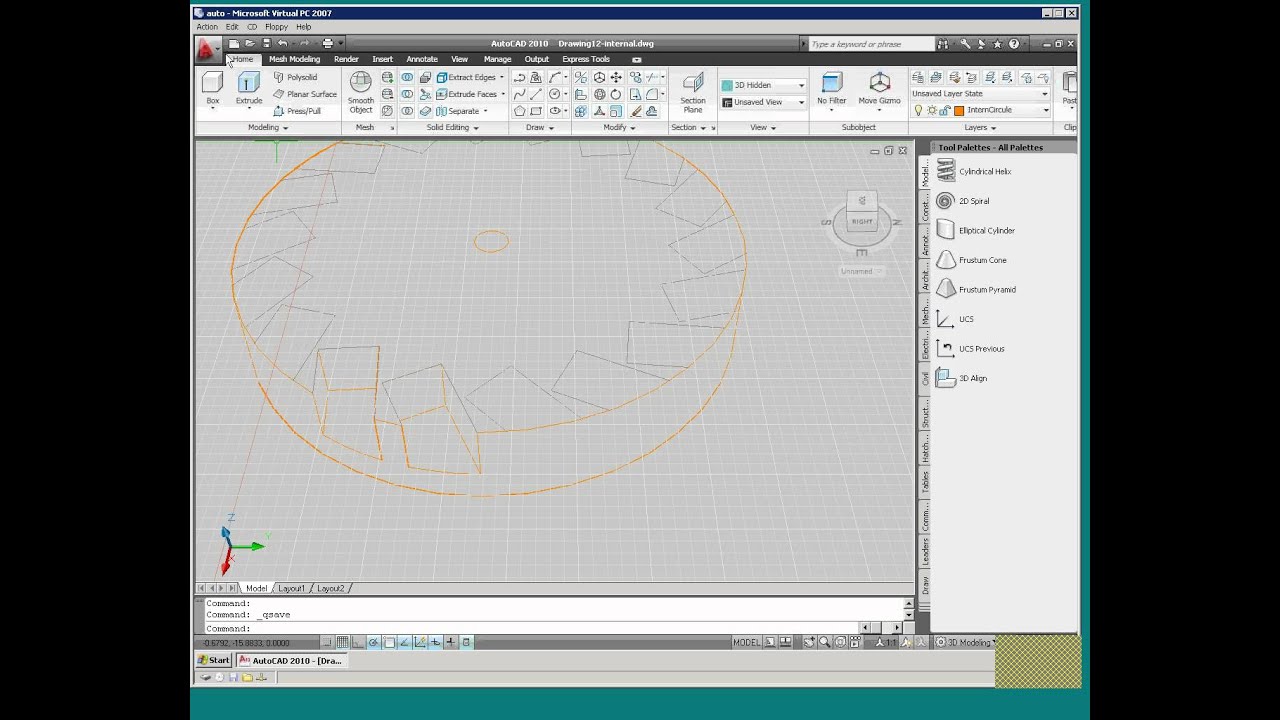Click the AutoCAD 2010 taskbar button

point(291,660)
